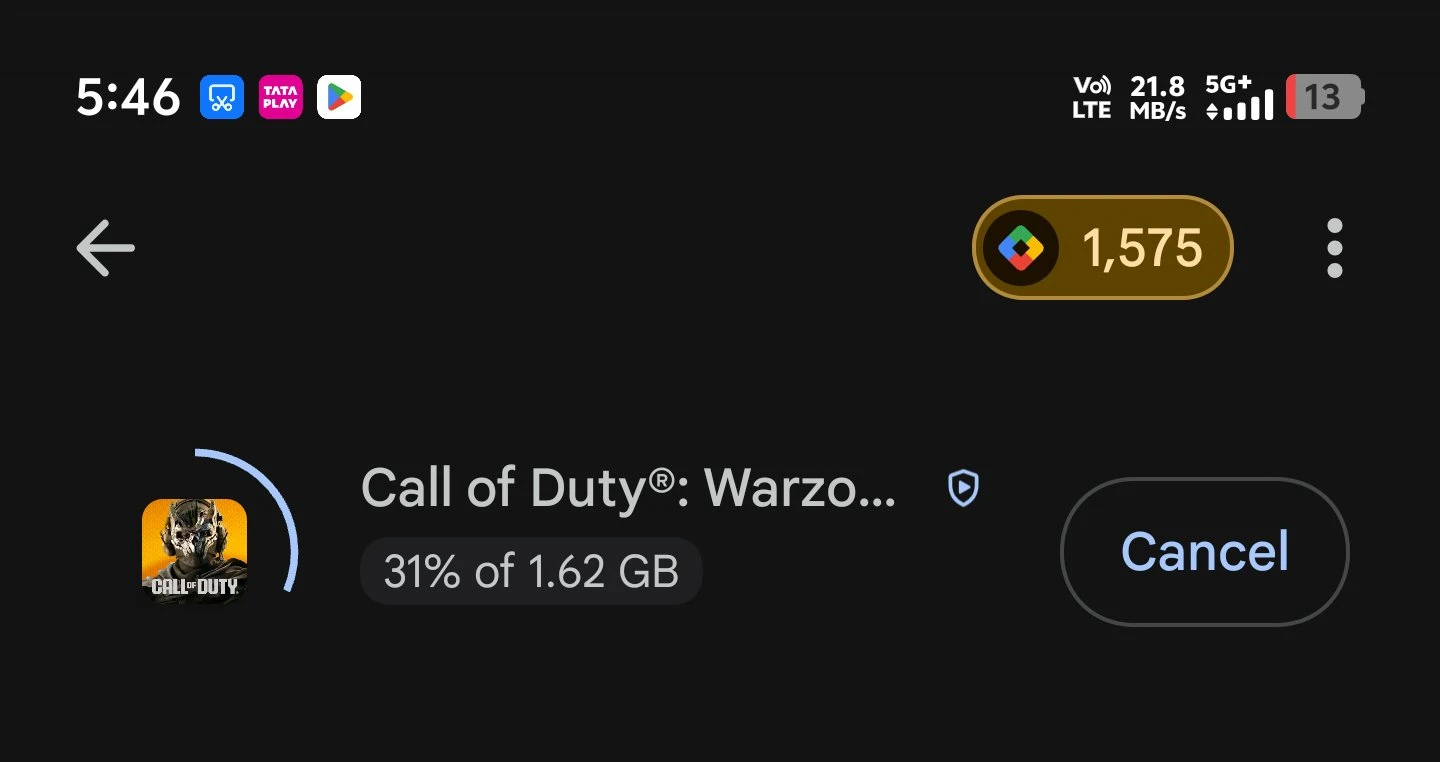
Task: Tap the 21.8 MB/s network speed
Action: tap(1157, 98)
